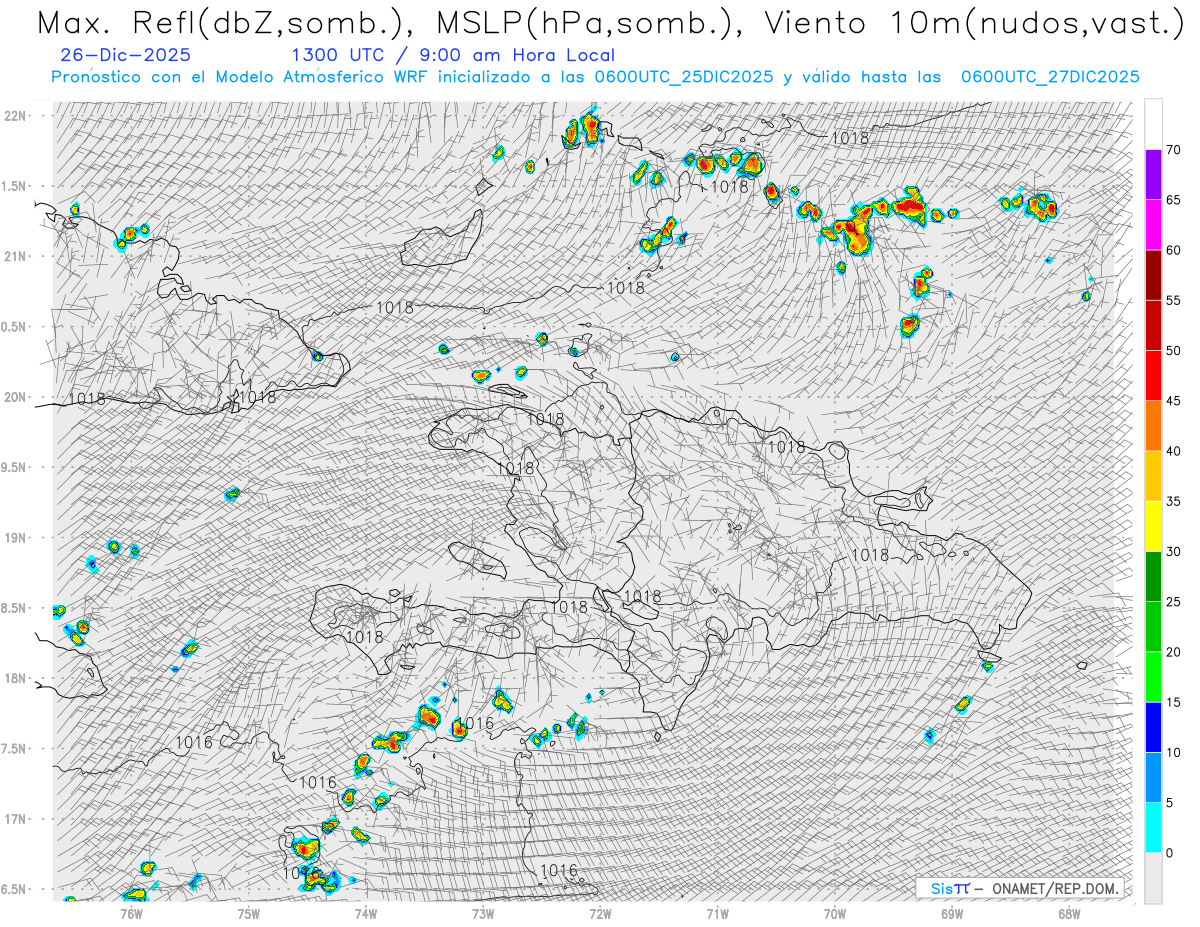Click the '72W' longitude axis label

pos(600,912)
